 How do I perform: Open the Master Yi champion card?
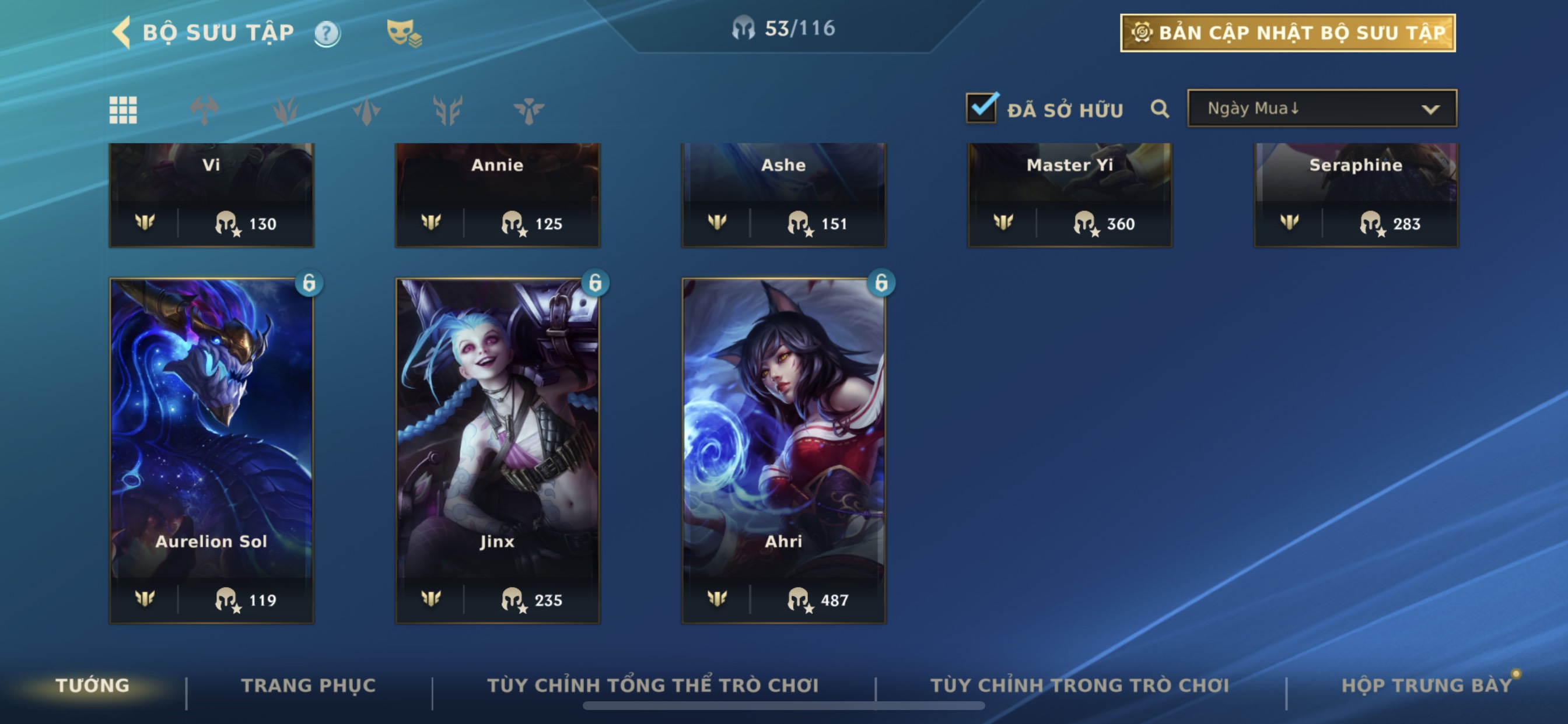click(x=1069, y=195)
